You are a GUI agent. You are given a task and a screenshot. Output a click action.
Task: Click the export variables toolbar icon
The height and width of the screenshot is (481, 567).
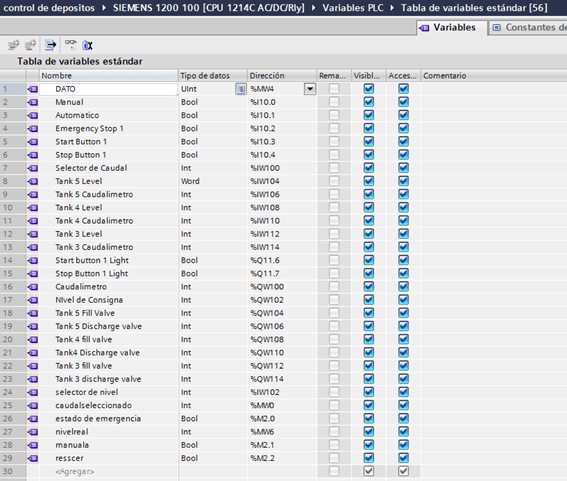[x=51, y=45]
